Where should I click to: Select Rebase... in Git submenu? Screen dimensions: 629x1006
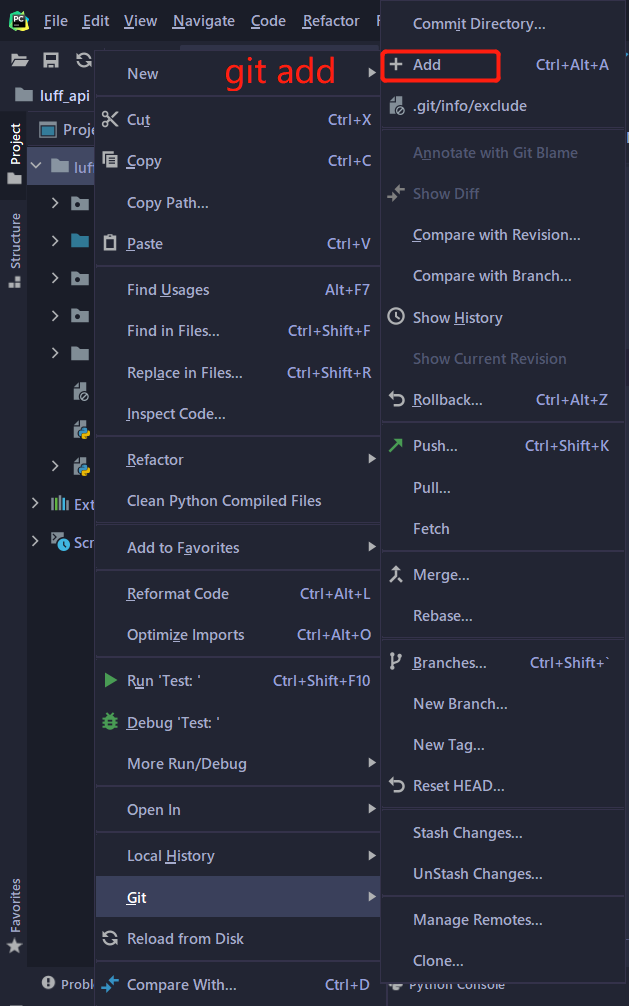tap(503, 616)
